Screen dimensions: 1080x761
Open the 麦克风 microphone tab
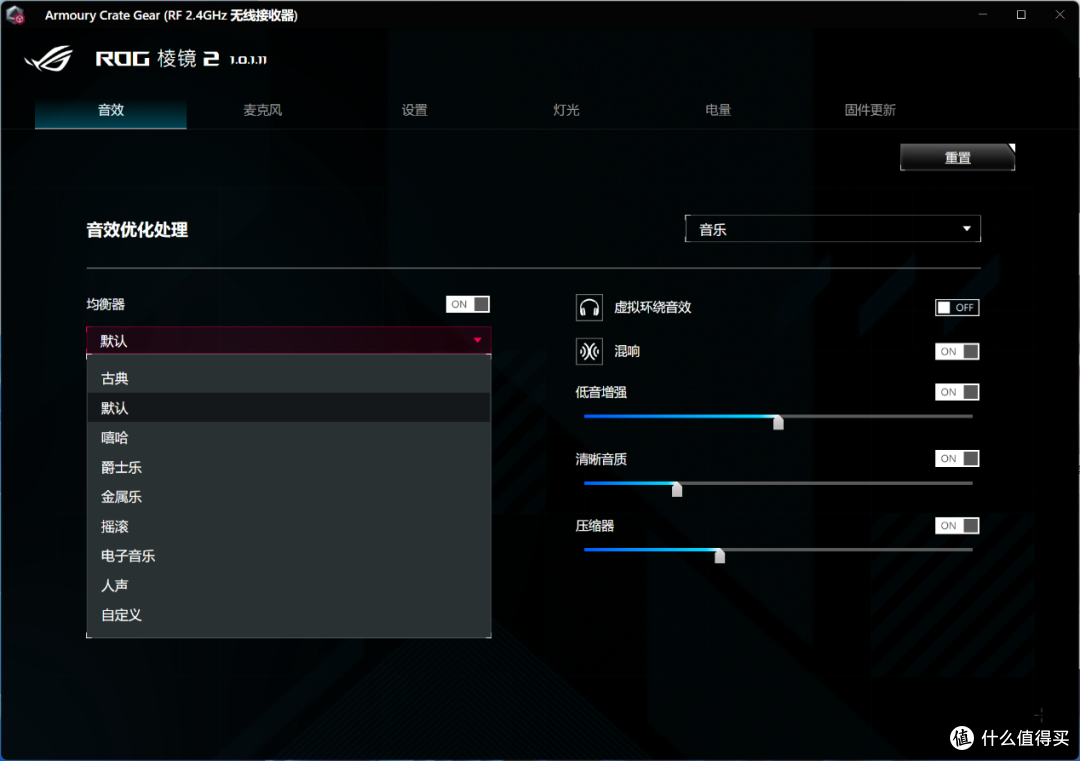point(262,110)
